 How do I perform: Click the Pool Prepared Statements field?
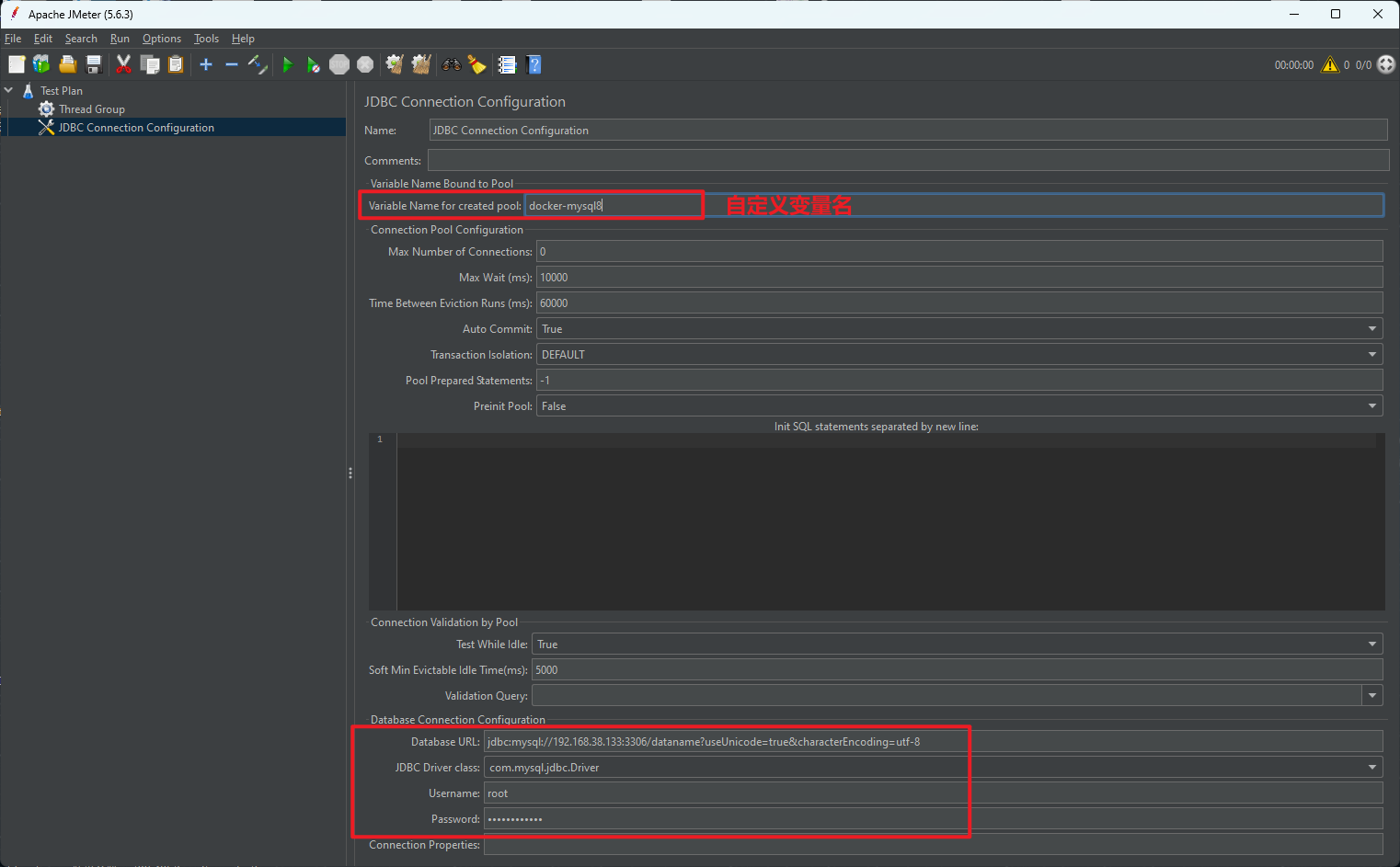coord(959,381)
